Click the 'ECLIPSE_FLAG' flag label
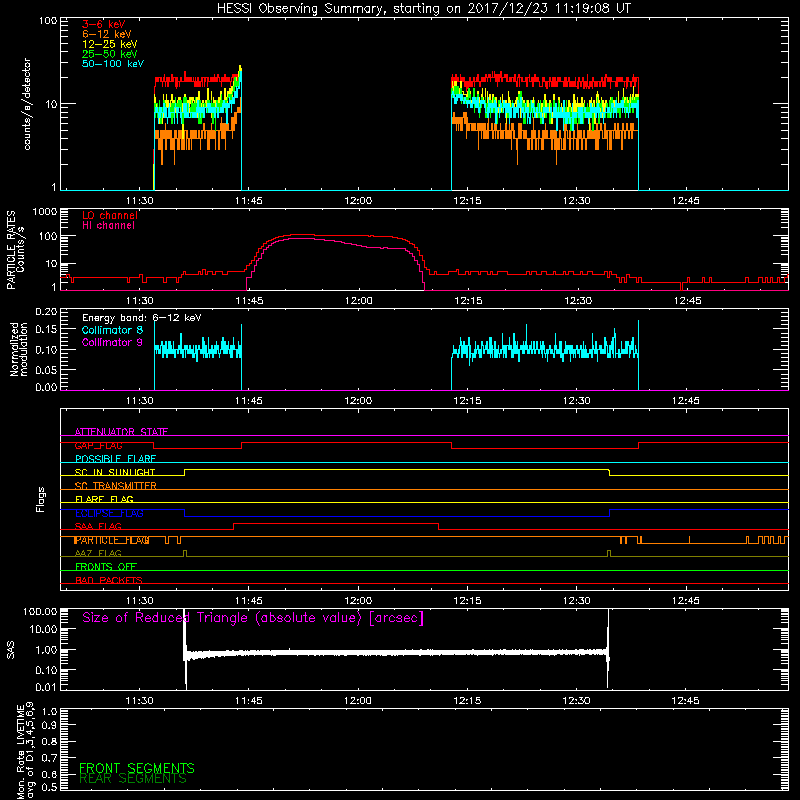The height and width of the screenshot is (800, 800). [109, 513]
